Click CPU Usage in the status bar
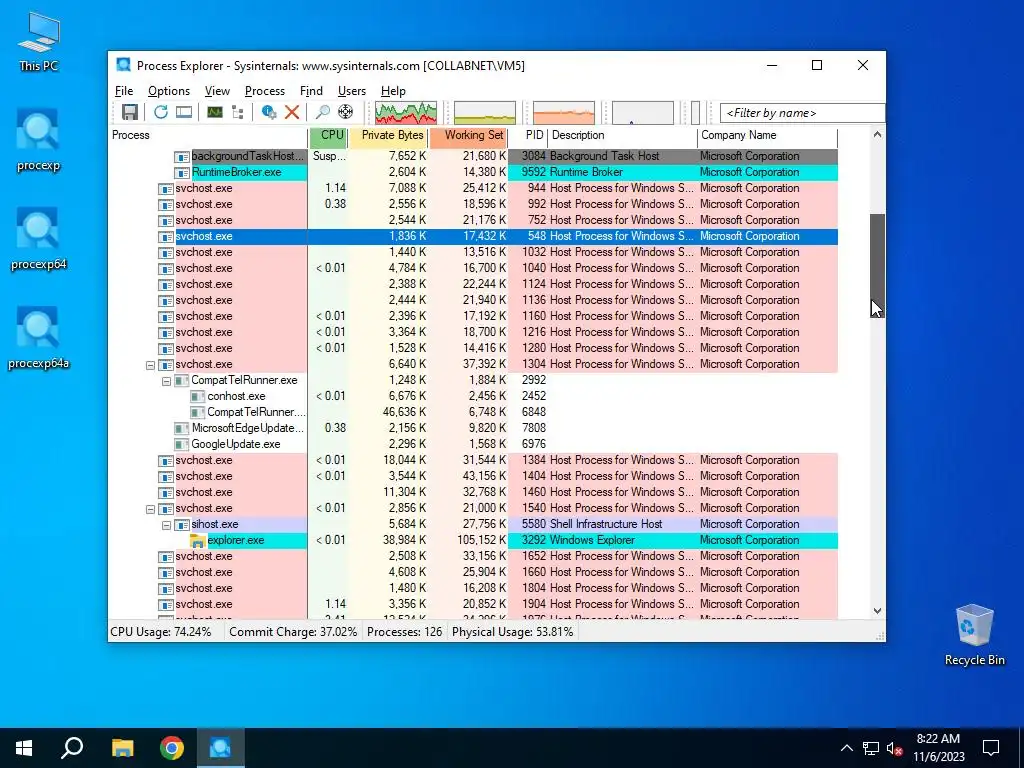 point(161,632)
